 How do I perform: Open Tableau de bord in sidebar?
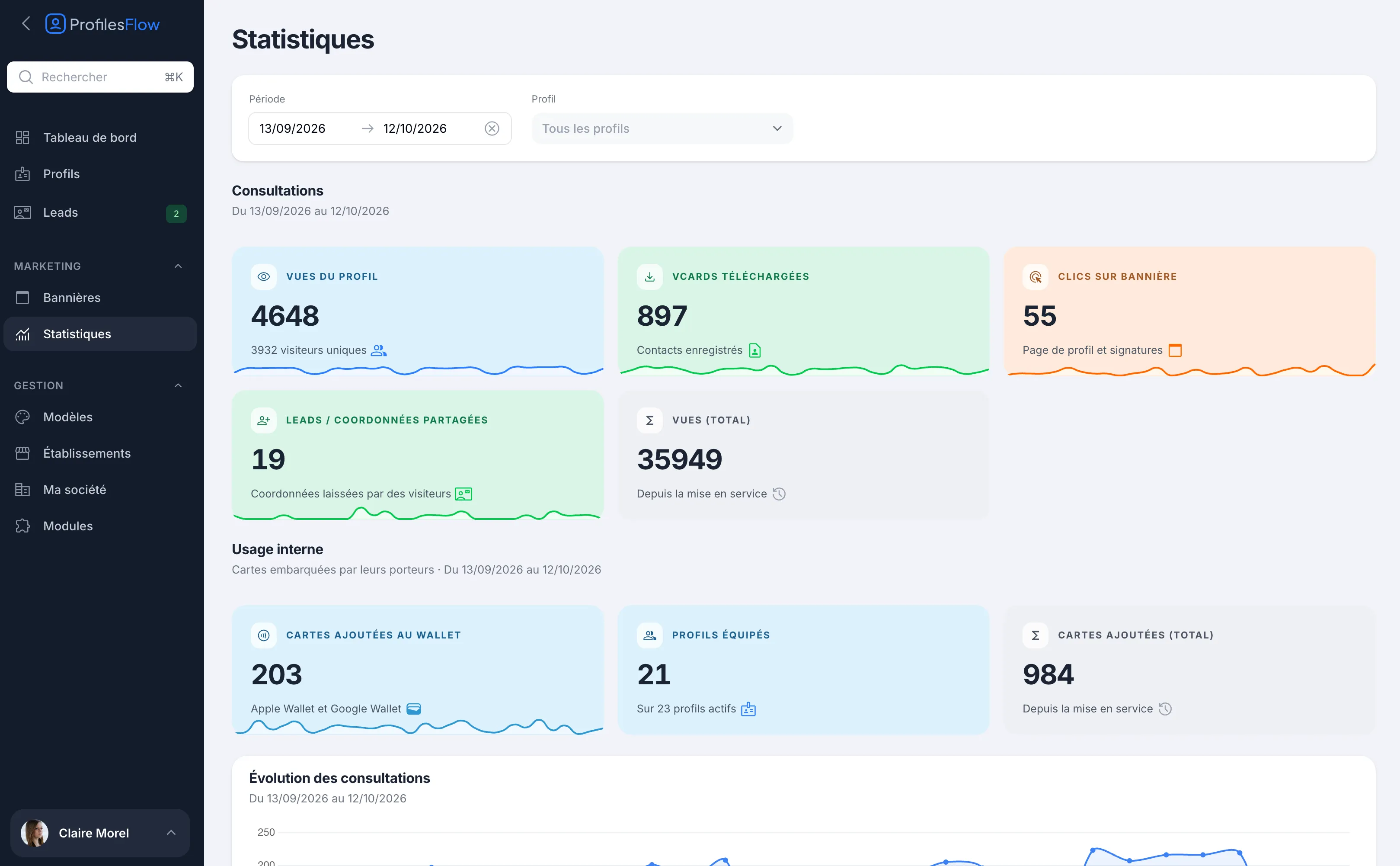point(100,138)
